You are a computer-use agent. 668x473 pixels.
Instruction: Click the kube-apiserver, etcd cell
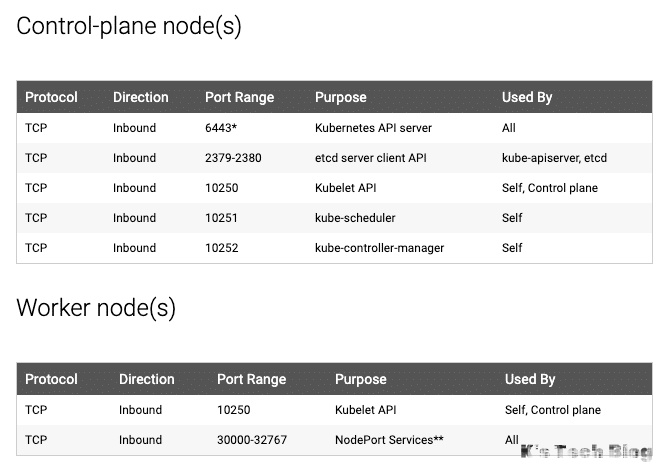554,158
